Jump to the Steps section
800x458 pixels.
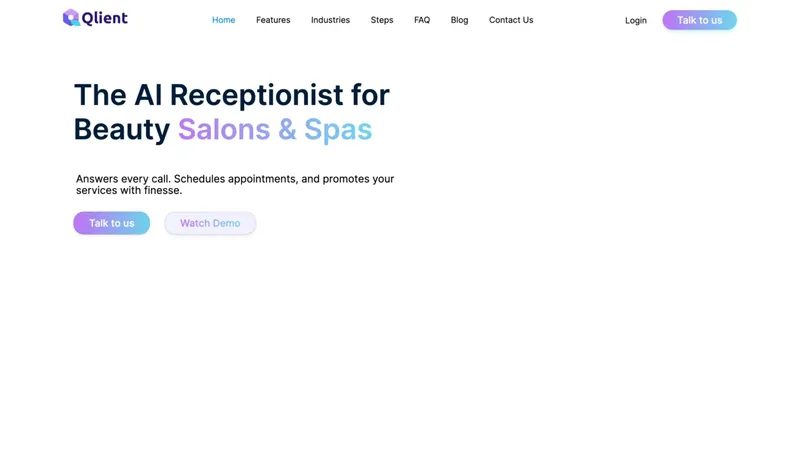[382, 20]
